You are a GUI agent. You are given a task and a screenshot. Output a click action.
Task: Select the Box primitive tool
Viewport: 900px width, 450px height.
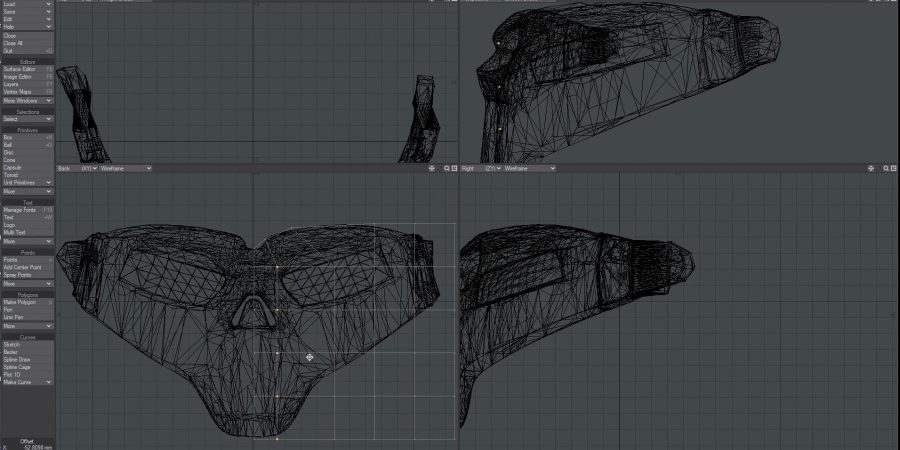(27, 137)
